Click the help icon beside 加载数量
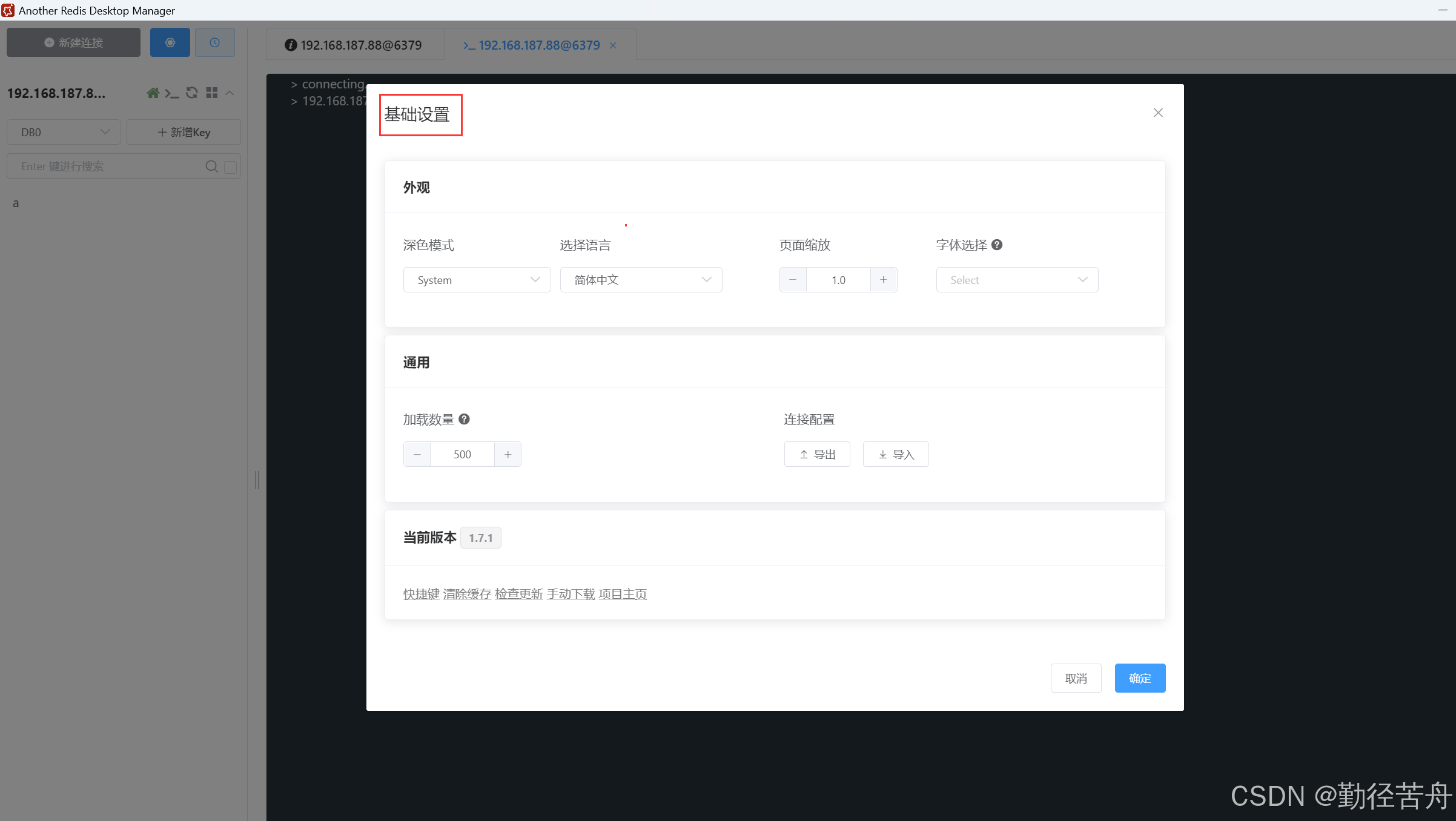Image resolution: width=1456 pixels, height=821 pixels. coord(464,419)
